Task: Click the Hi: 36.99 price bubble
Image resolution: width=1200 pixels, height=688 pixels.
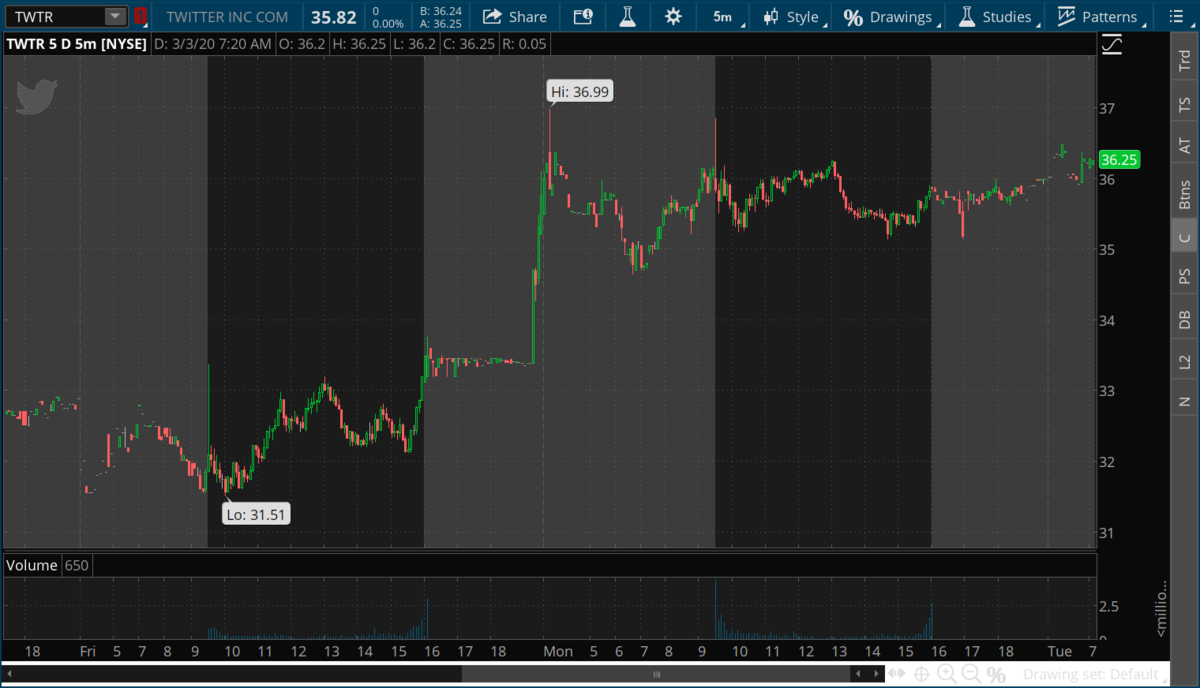Action: (x=580, y=91)
